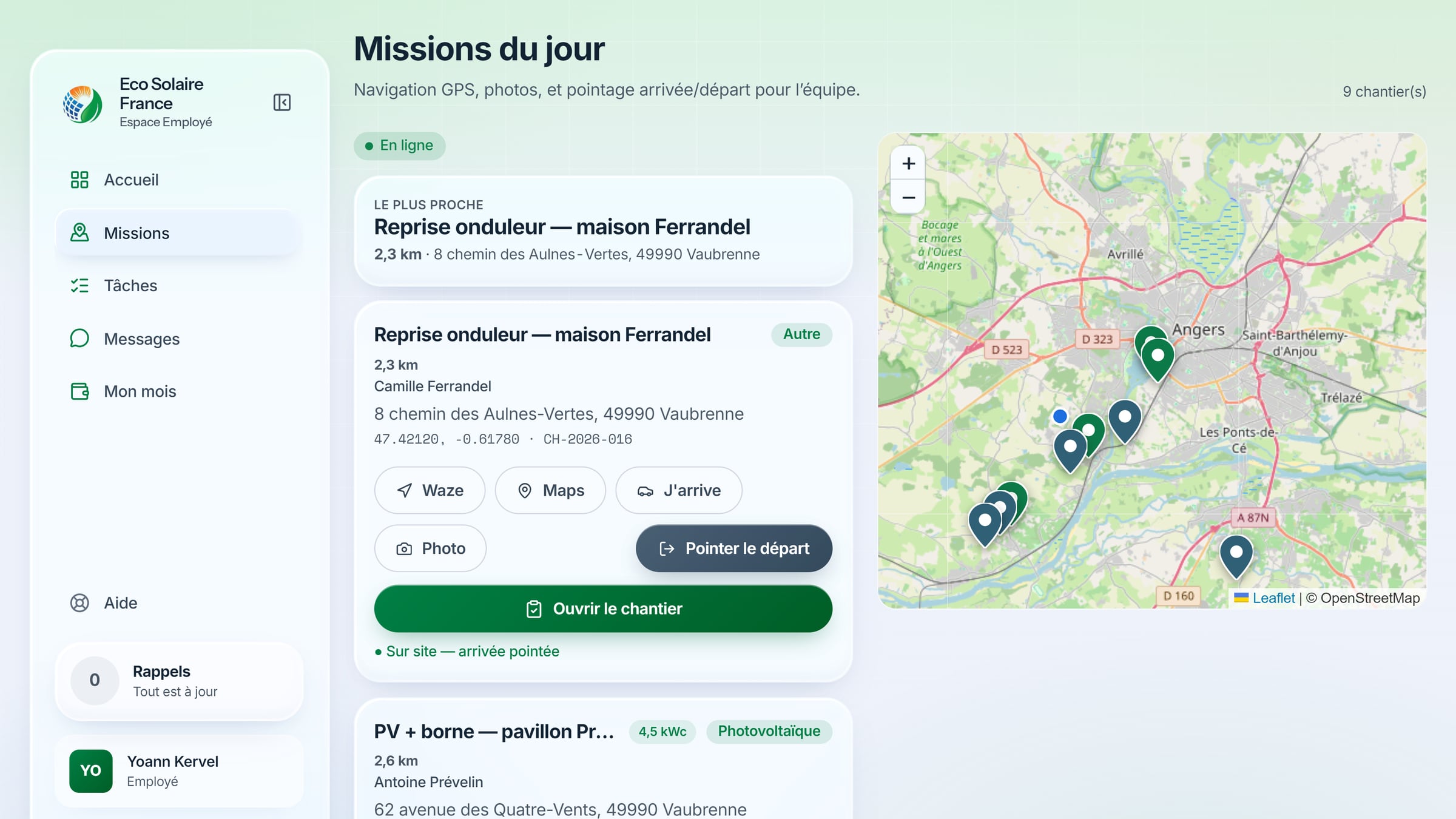Viewport: 1456px width, 819px height.
Task: Click the Maps pin icon
Action: click(x=525, y=490)
